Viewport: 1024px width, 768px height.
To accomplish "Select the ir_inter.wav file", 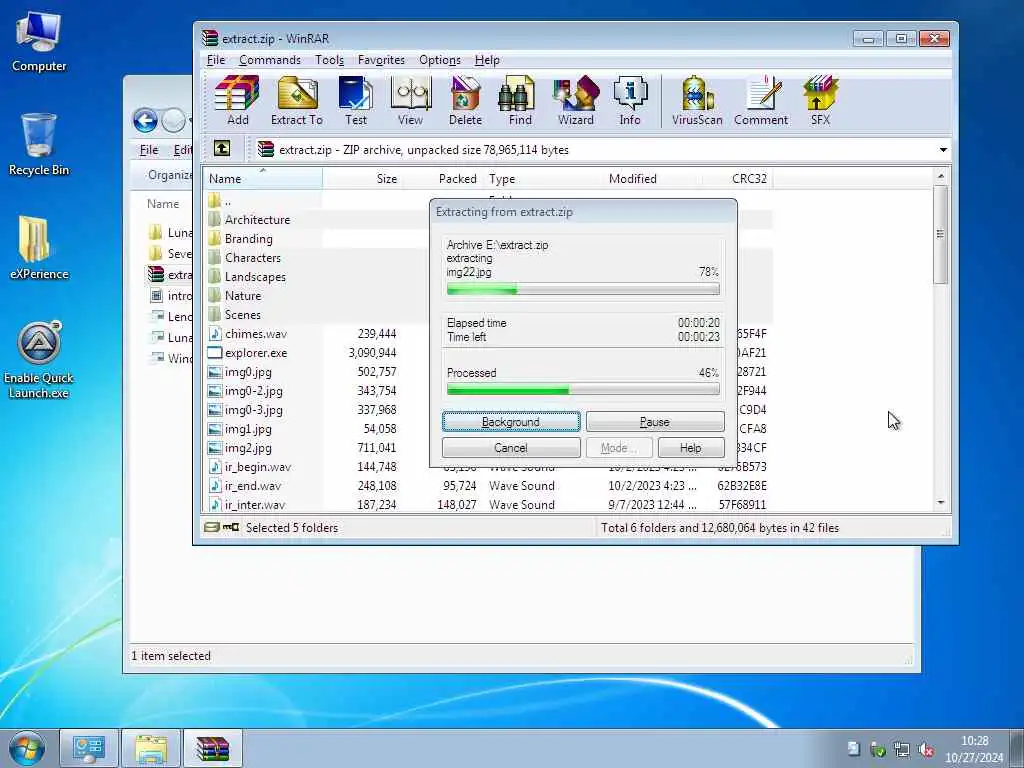I will click(x=255, y=505).
